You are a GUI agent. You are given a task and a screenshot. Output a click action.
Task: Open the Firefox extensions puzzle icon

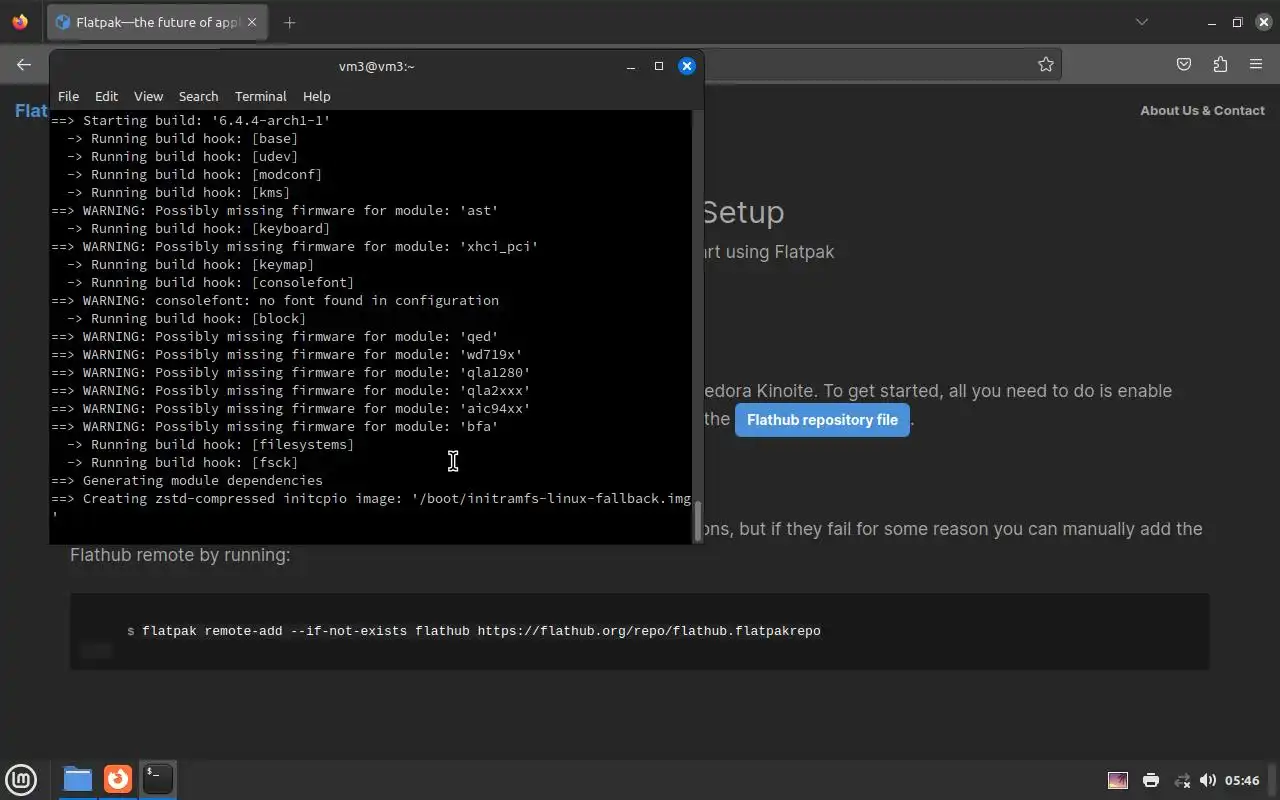[1220, 64]
